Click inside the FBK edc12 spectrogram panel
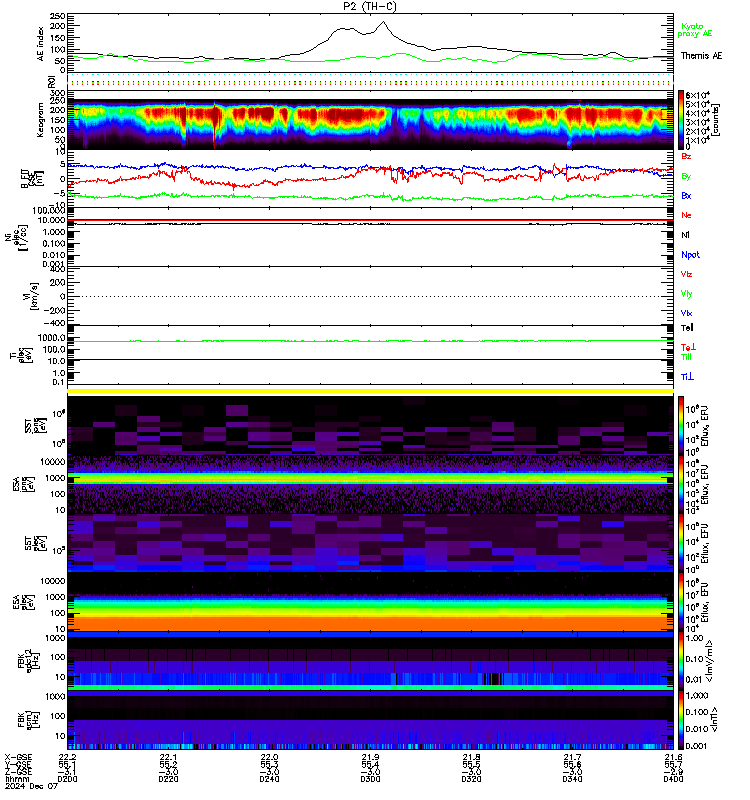750x800 pixels. click(370, 661)
